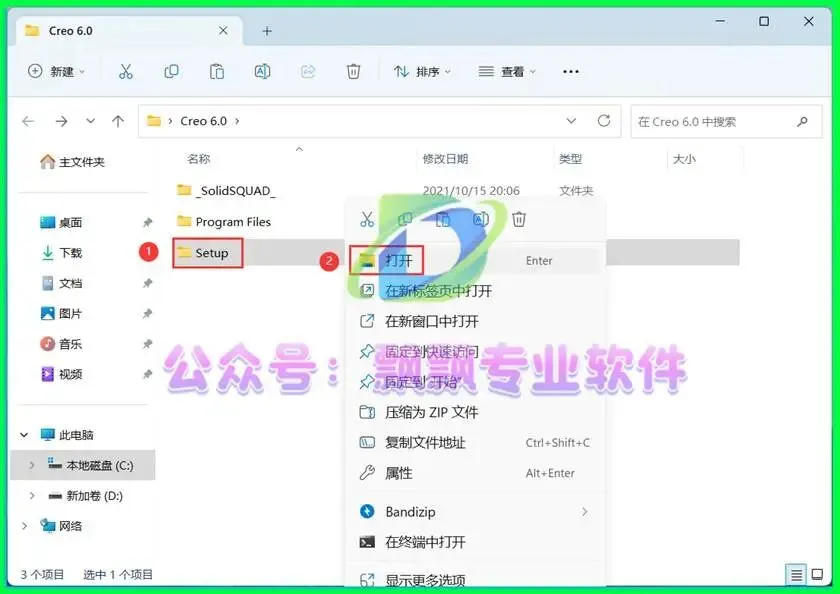Expand 本地磁盘 (C:) in the tree

tap(32, 465)
